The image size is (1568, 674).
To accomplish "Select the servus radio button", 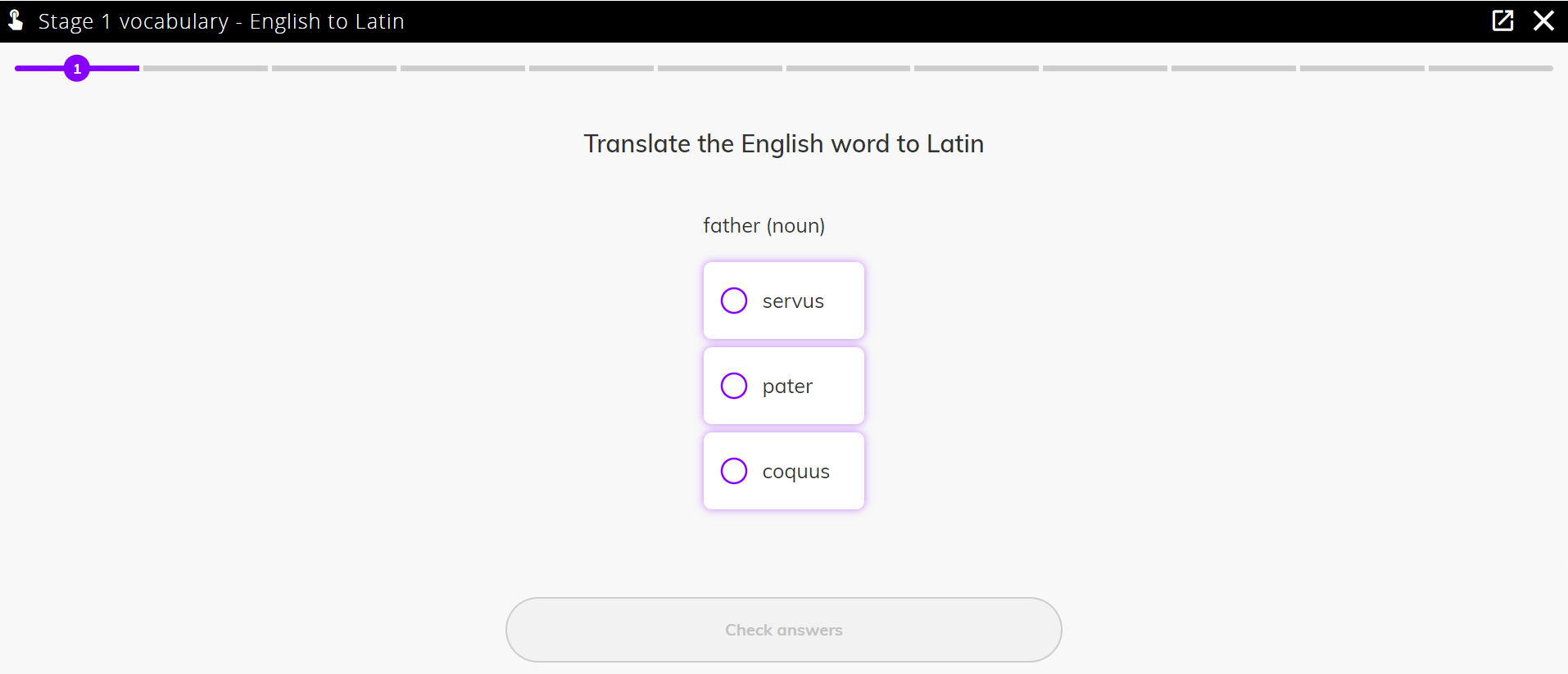I will click(734, 301).
